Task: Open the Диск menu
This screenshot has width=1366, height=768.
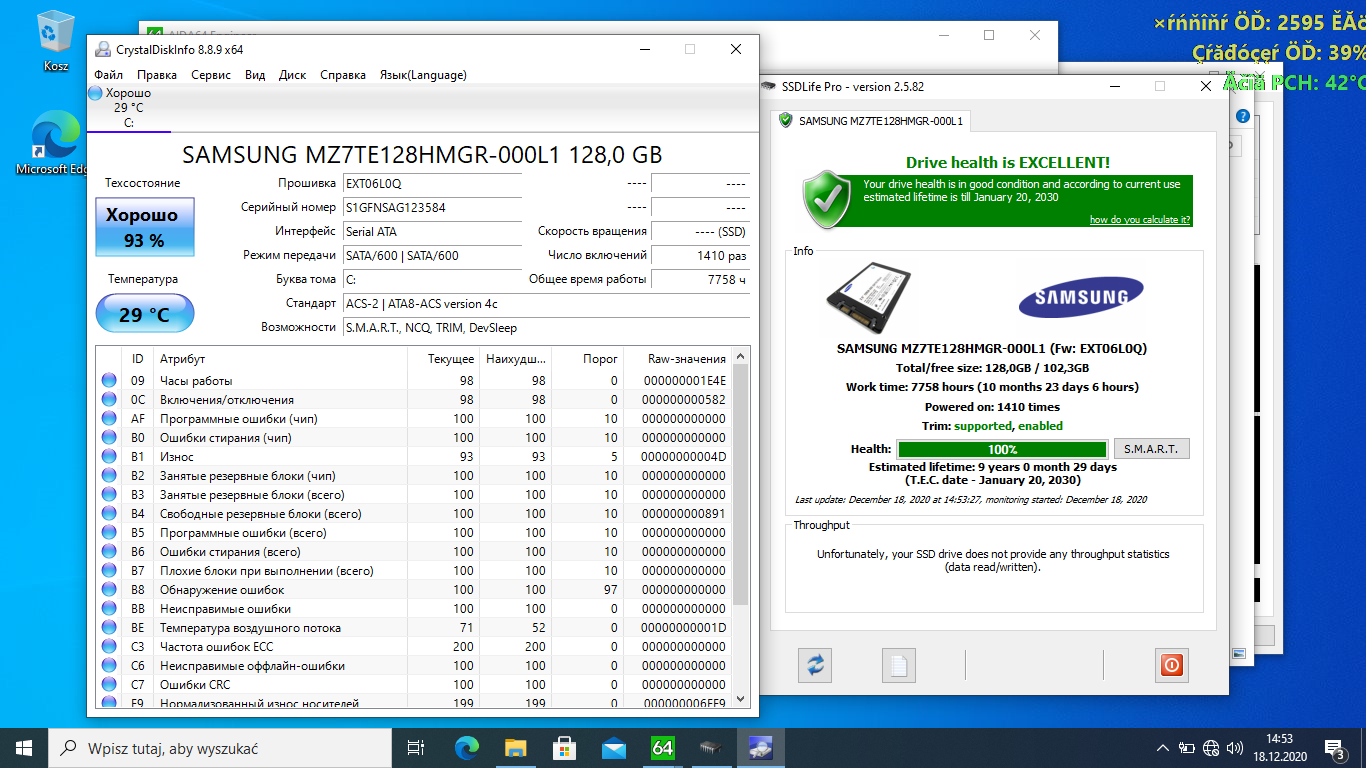Action: click(293, 75)
